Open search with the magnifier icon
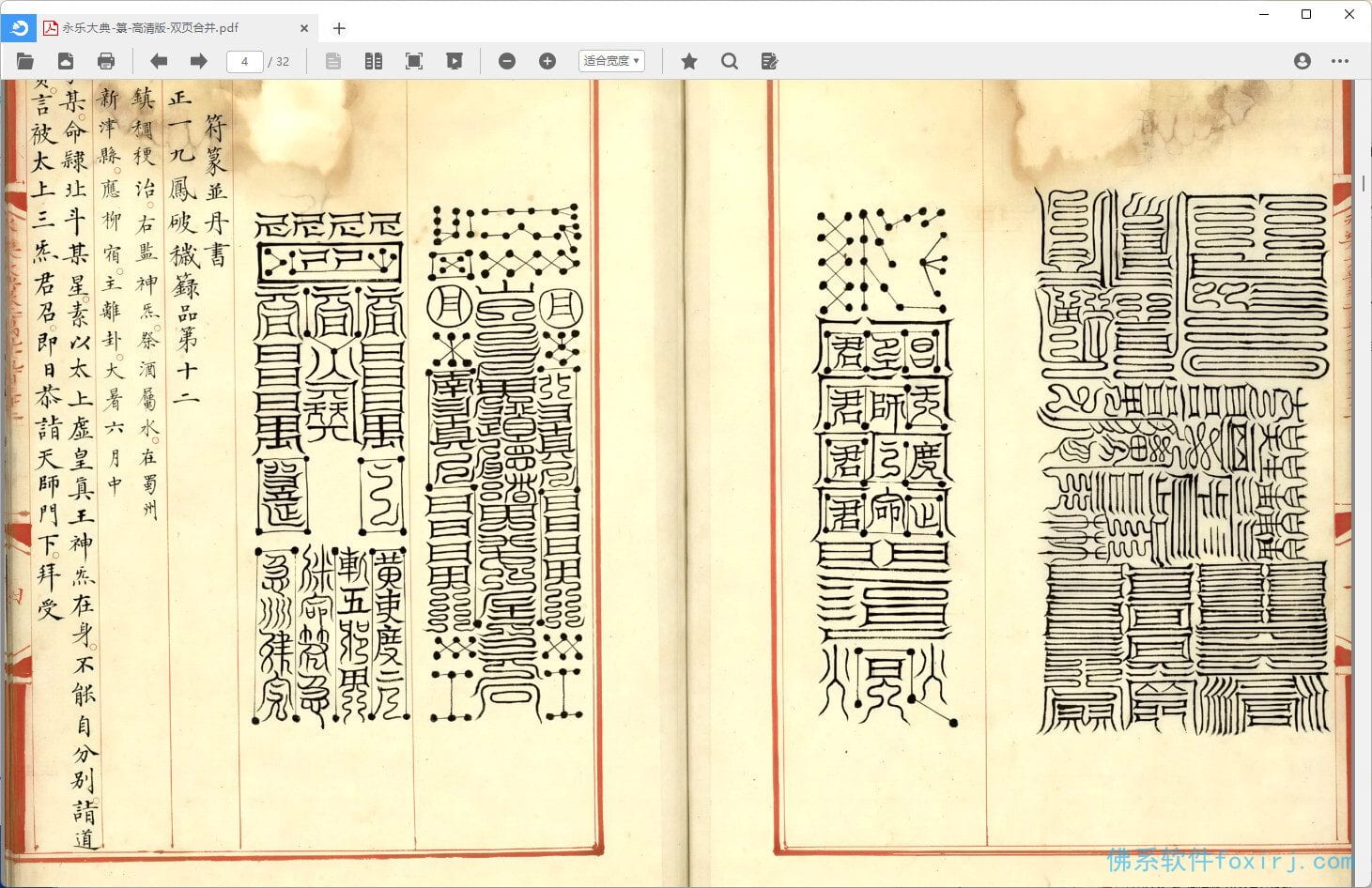The width and height of the screenshot is (1372, 888). pos(729,61)
